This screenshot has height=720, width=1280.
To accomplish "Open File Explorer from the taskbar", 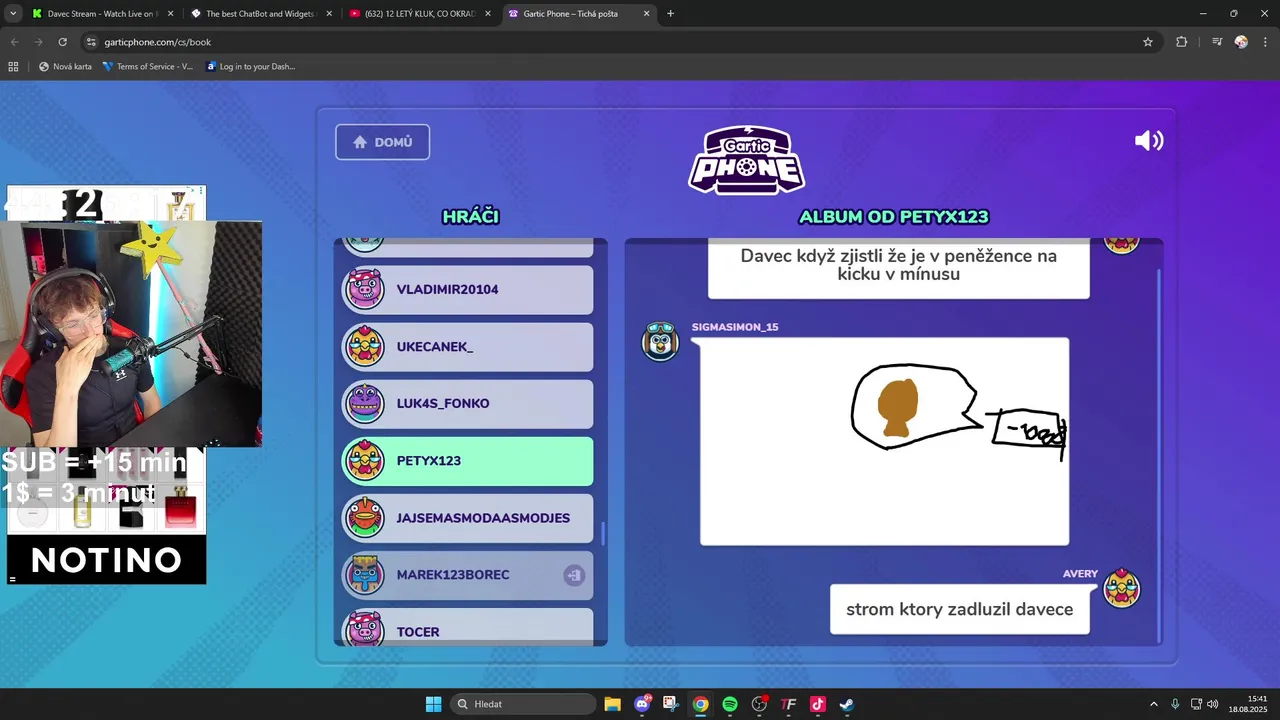I will tap(612, 704).
